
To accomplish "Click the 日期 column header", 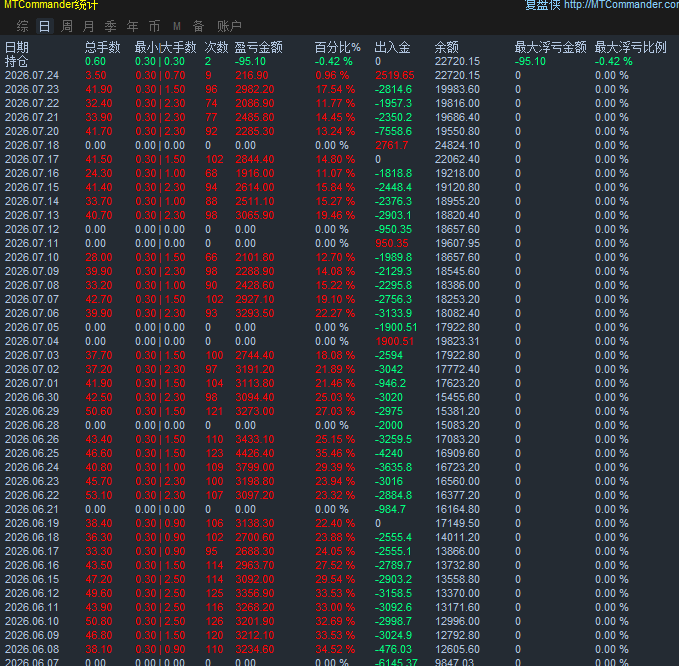I will click(x=16, y=47).
